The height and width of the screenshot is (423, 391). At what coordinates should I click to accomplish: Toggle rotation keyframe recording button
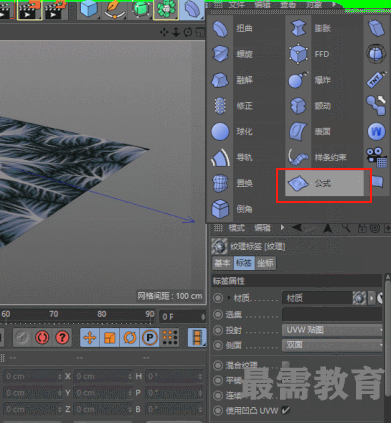point(129,338)
